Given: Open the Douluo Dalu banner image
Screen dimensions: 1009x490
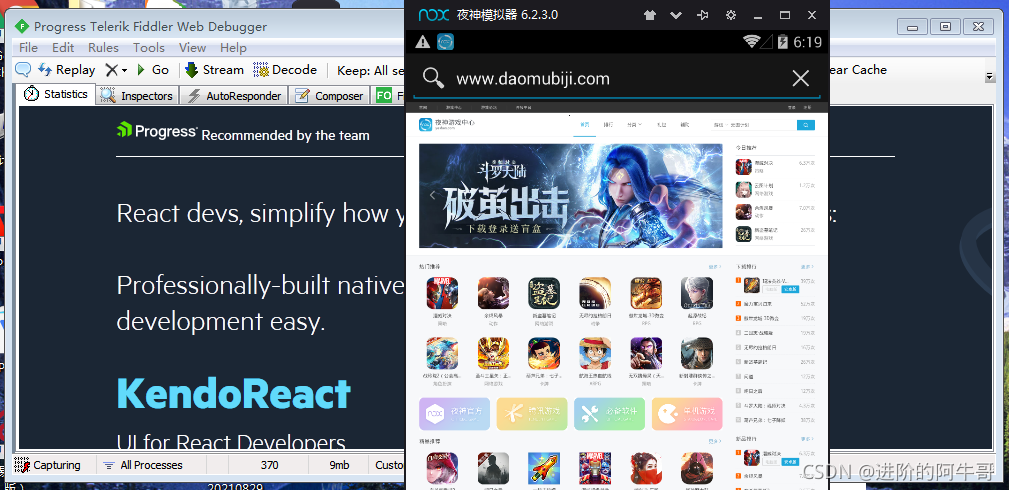Looking at the screenshot, I should click(x=570, y=196).
